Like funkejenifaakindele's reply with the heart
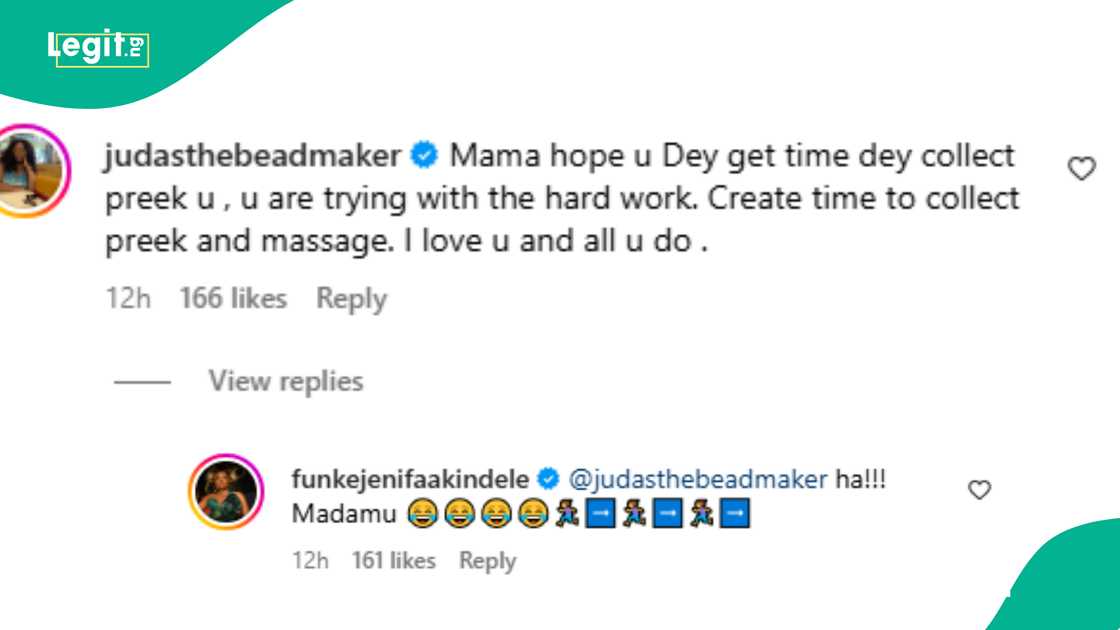 click(x=980, y=490)
